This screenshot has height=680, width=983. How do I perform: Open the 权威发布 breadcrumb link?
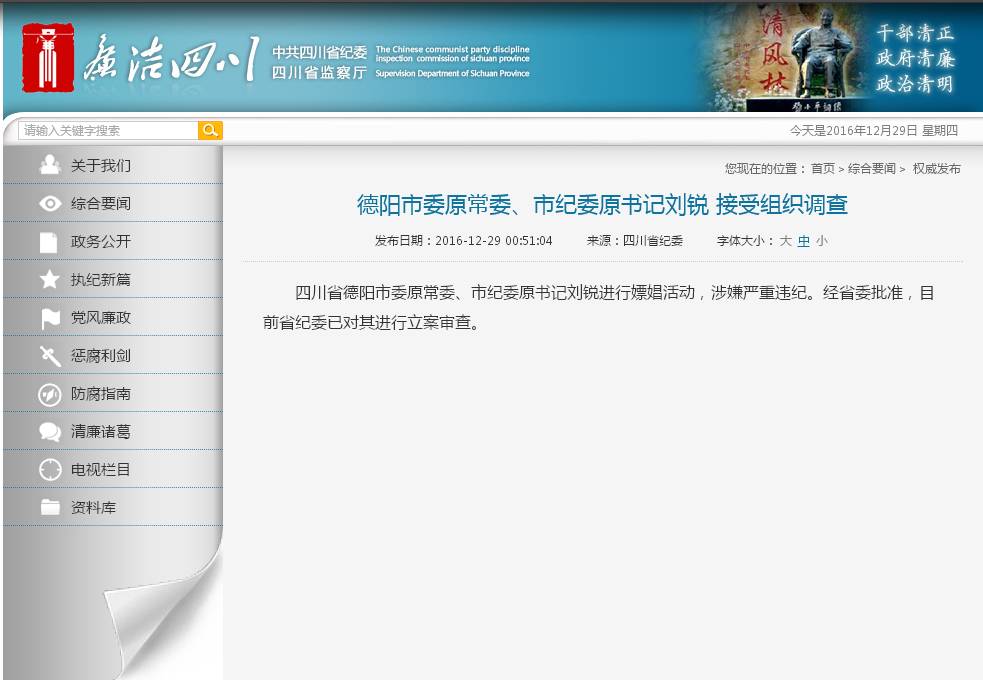coord(938,169)
